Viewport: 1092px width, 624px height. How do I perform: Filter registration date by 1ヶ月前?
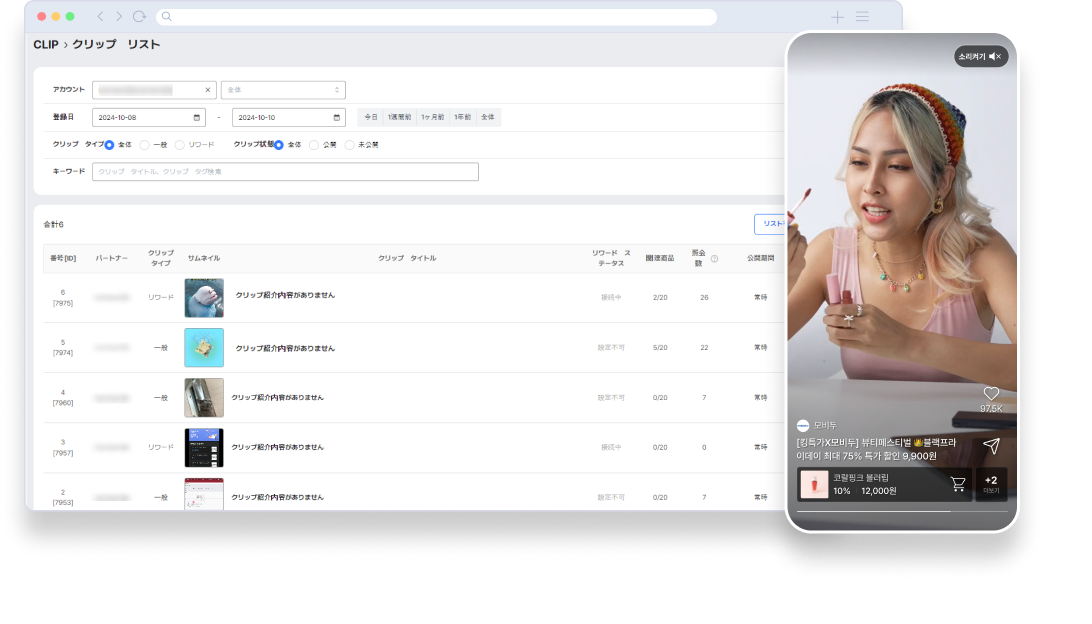(432, 117)
